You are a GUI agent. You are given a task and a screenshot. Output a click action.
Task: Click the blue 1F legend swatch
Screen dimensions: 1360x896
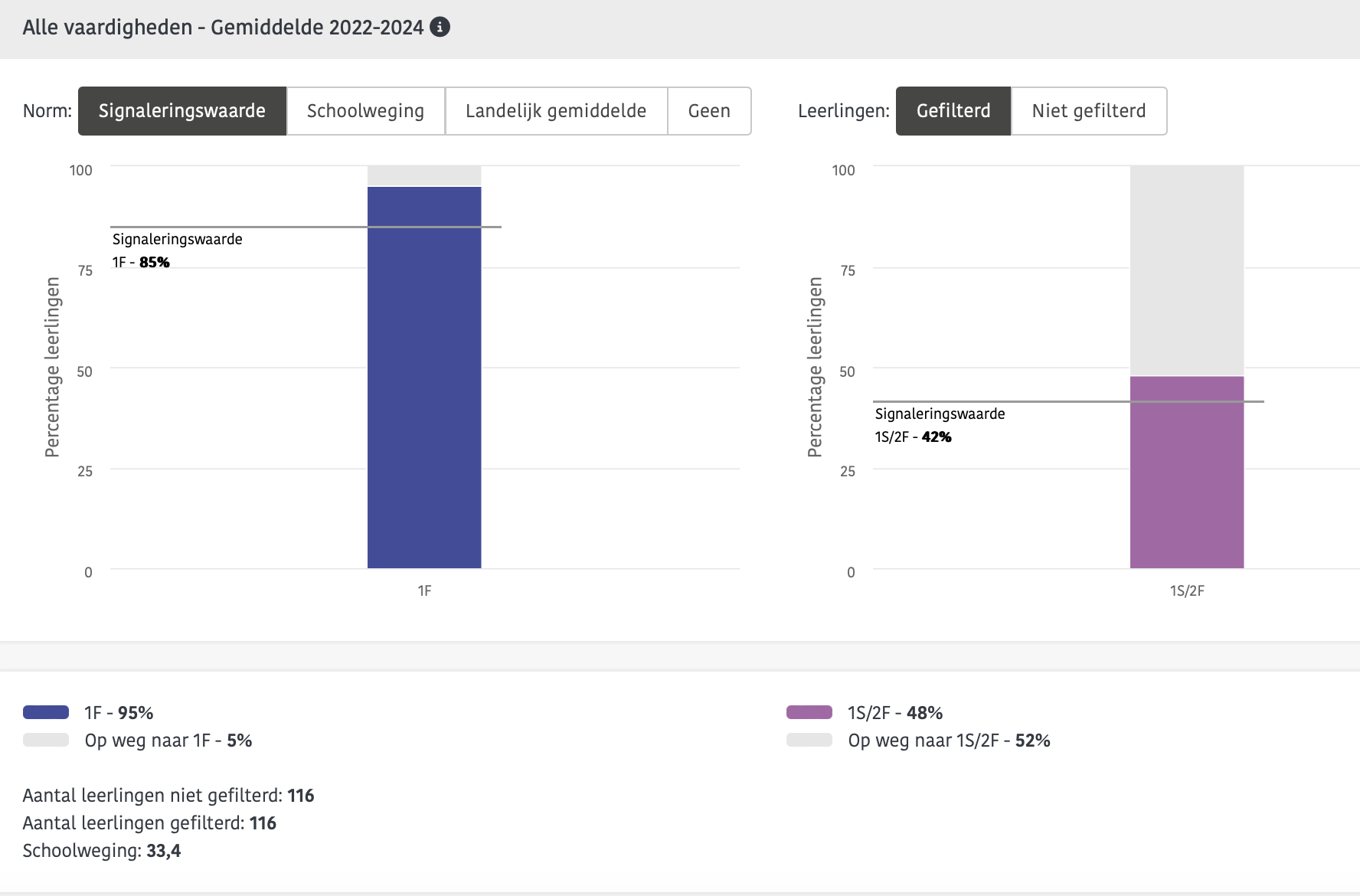46,712
